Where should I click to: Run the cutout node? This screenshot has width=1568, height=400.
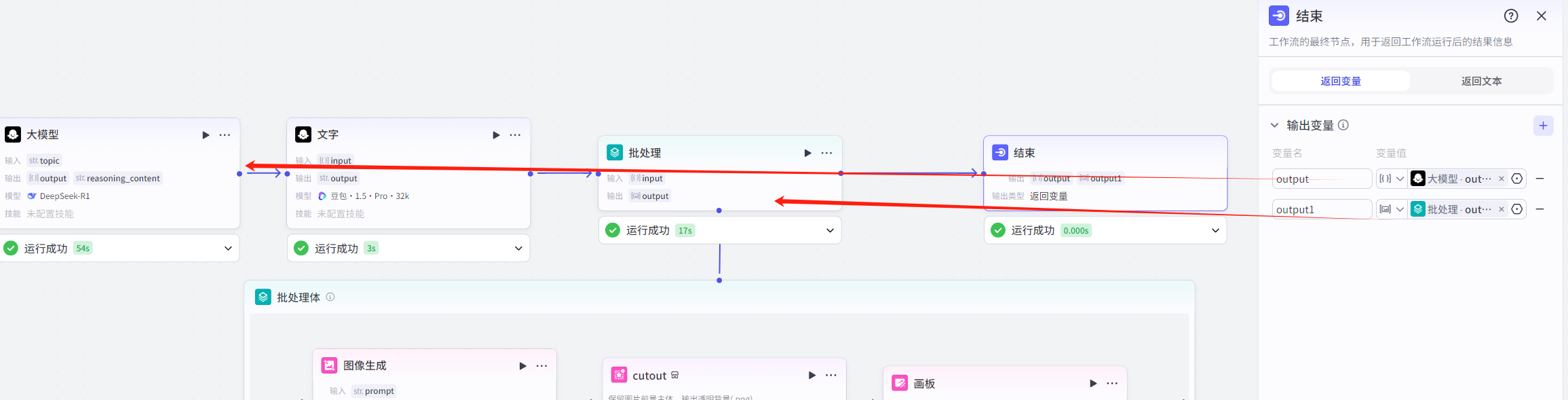812,376
